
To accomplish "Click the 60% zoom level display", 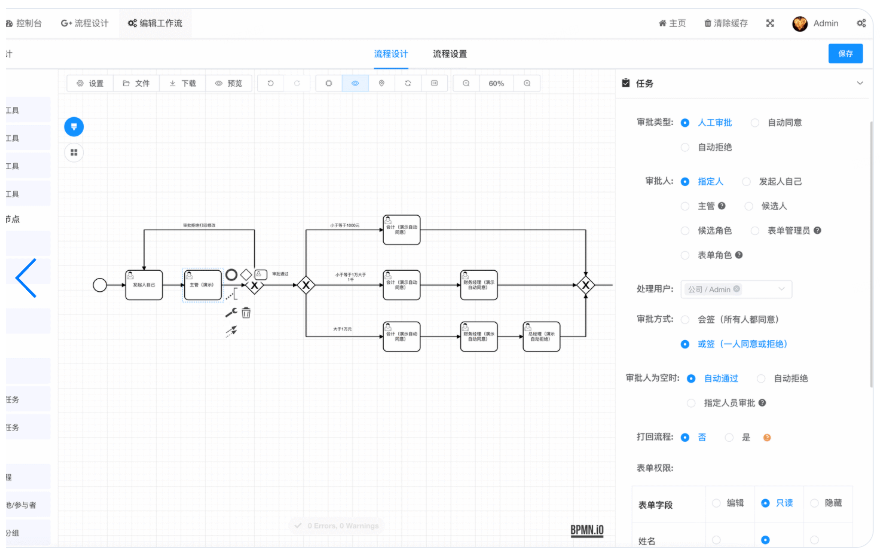I will [496, 83].
